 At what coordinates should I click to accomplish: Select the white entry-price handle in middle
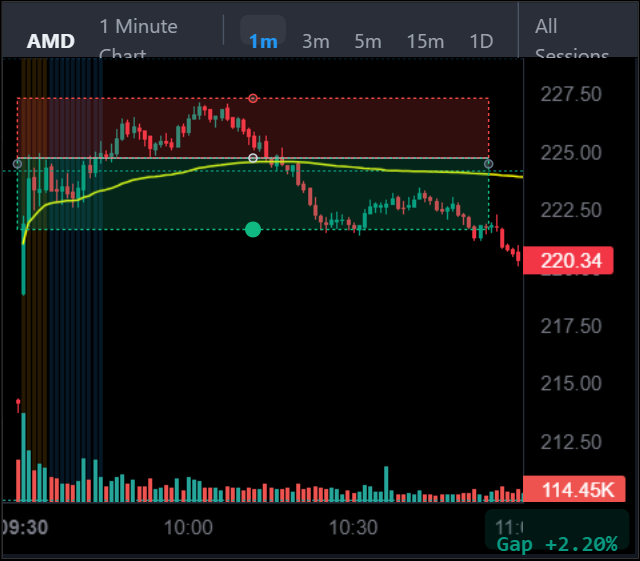(253, 158)
